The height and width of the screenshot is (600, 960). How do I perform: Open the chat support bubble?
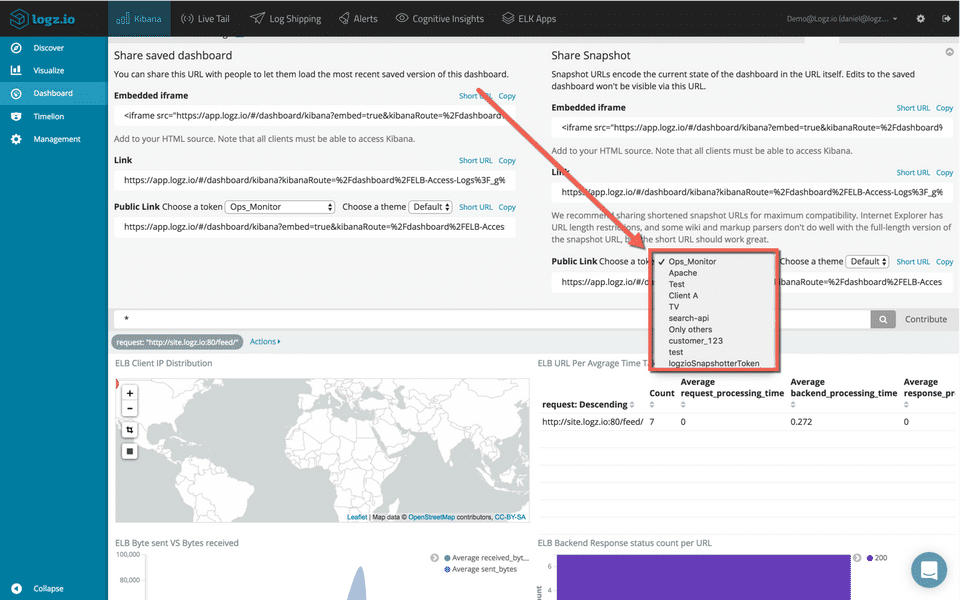pyautogui.click(x=929, y=570)
